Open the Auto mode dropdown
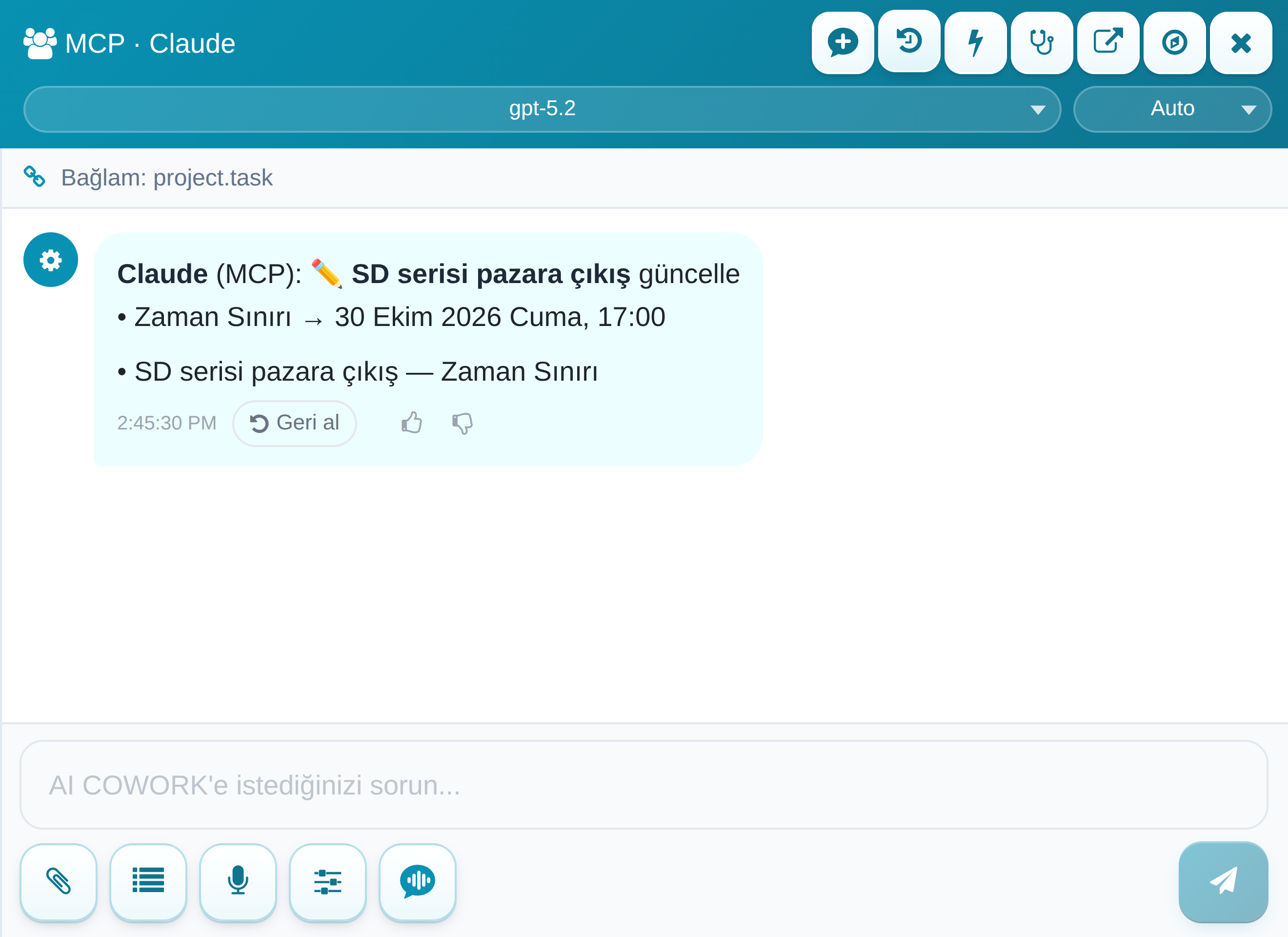The height and width of the screenshot is (937, 1288). click(1172, 109)
